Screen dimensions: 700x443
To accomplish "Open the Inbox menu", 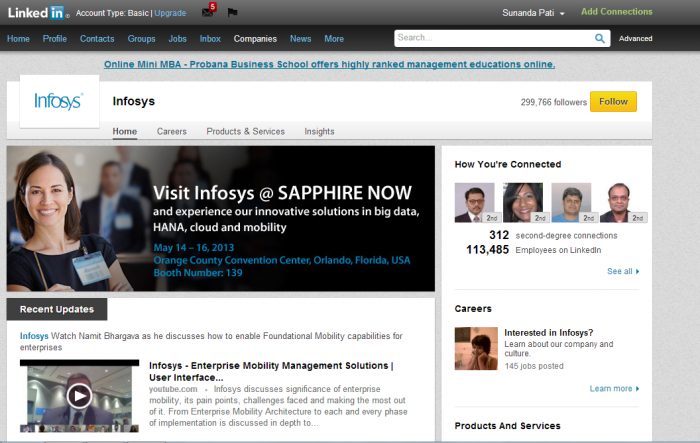I will coord(210,39).
